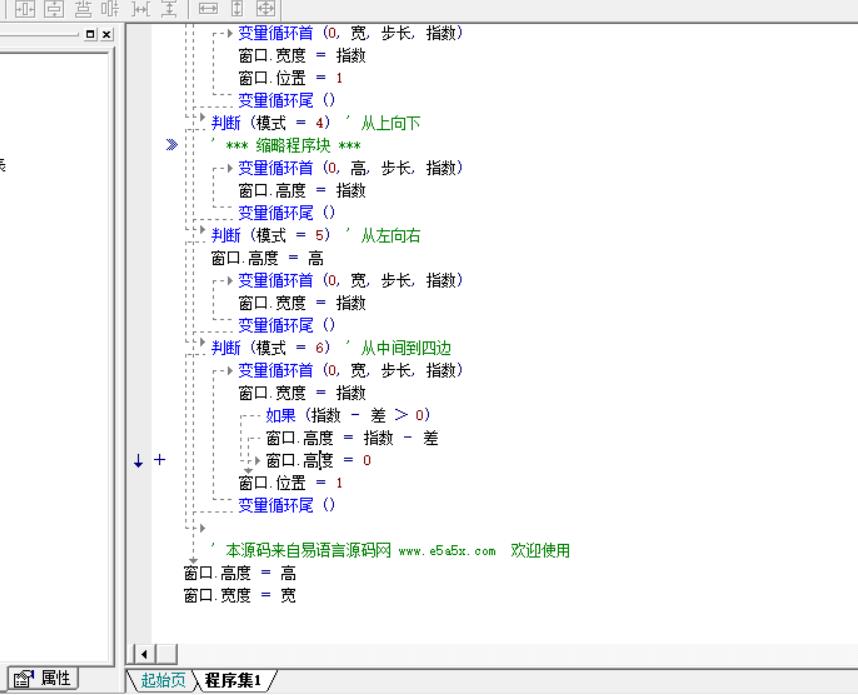The width and height of the screenshot is (858, 695).
Task: Click the equal vertical spacing toolbar icon
Action: coord(169,8)
